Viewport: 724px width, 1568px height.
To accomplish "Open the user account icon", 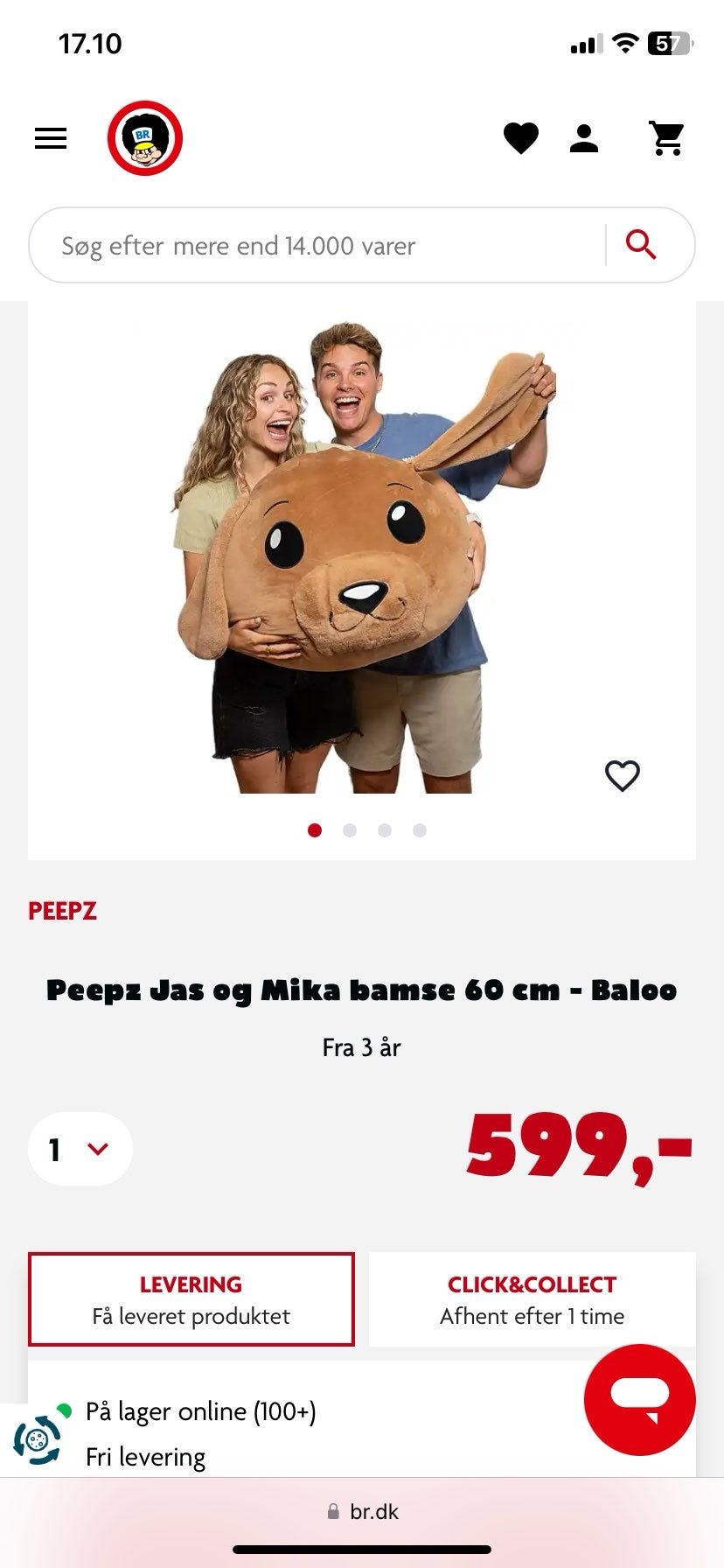I will pos(584,138).
